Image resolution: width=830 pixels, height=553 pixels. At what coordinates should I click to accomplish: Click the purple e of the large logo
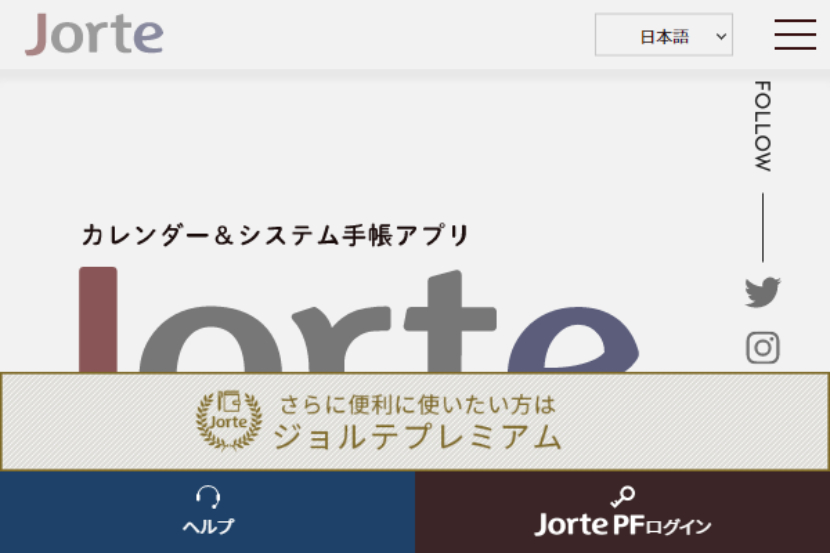[x=575, y=342]
